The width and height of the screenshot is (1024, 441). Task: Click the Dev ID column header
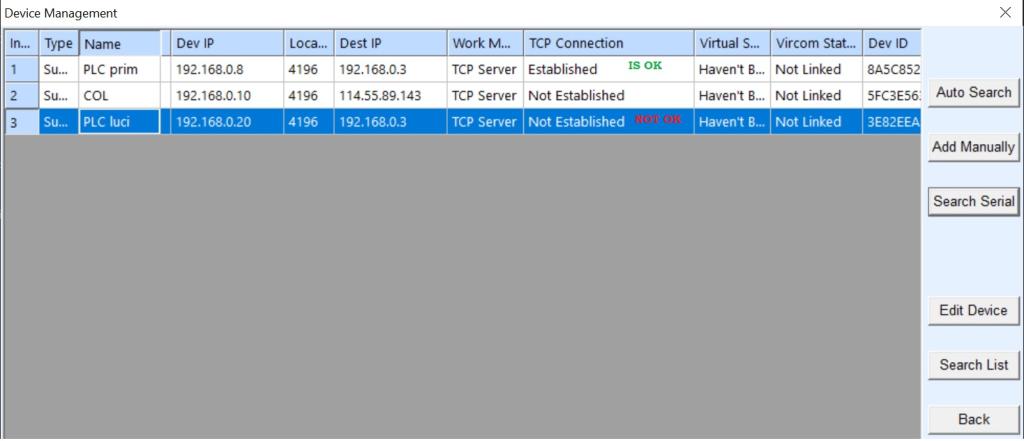(890, 44)
